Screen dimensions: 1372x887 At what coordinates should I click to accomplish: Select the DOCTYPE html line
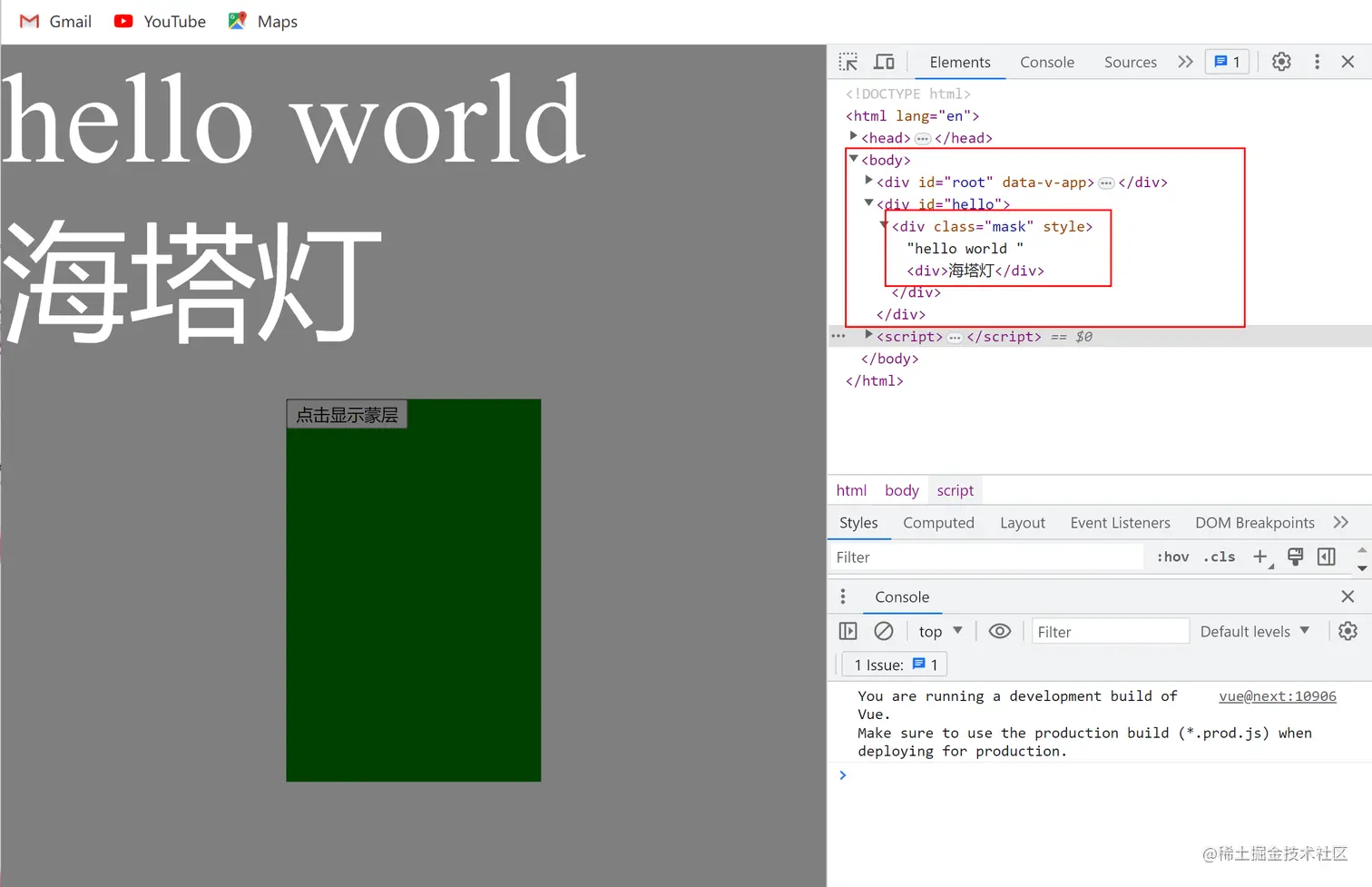click(x=908, y=94)
